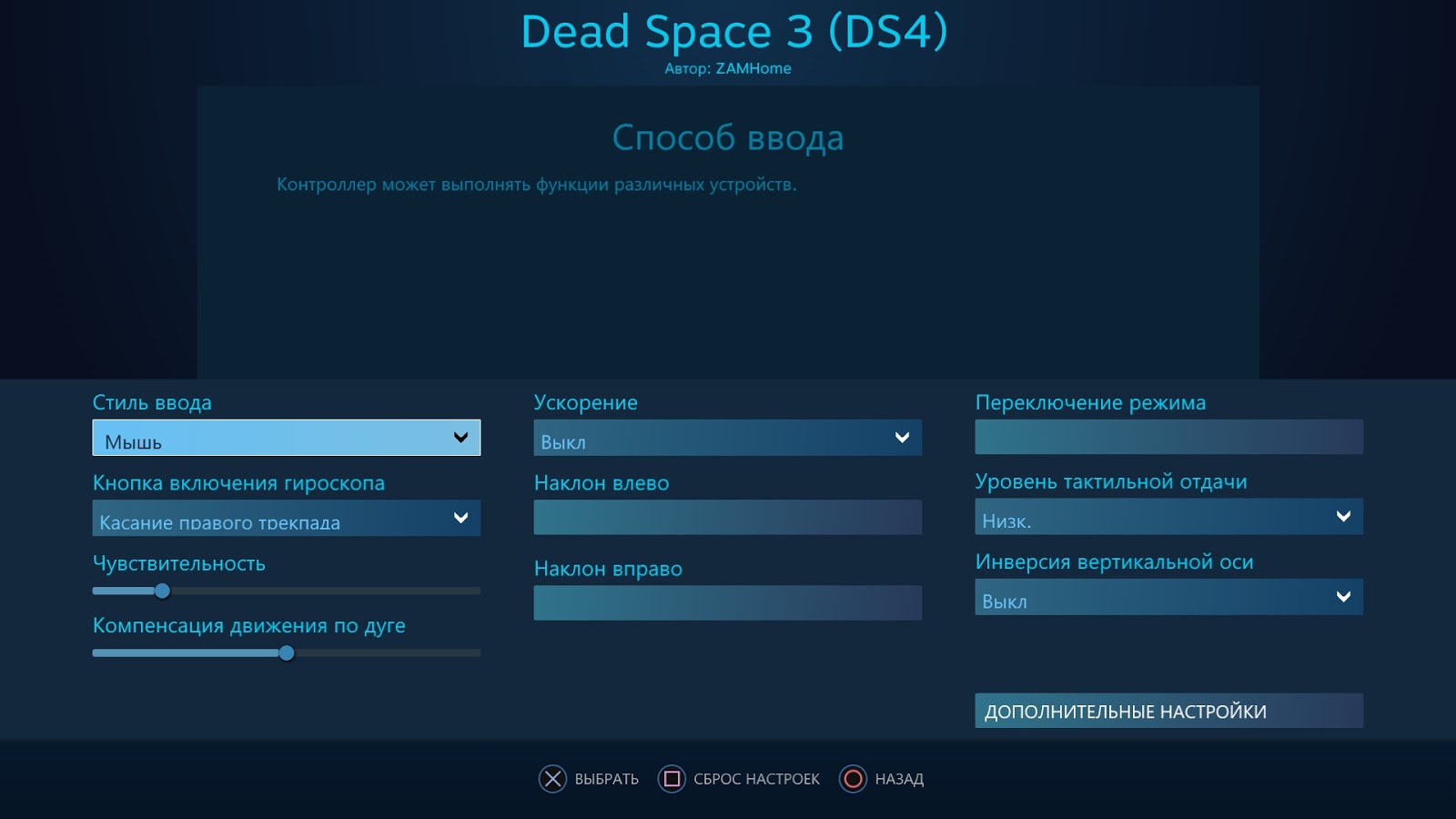Screen dimensions: 1456x819
Task: Click the 'Dead Space 3 (DS4)' title
Action: click(733, 32)
